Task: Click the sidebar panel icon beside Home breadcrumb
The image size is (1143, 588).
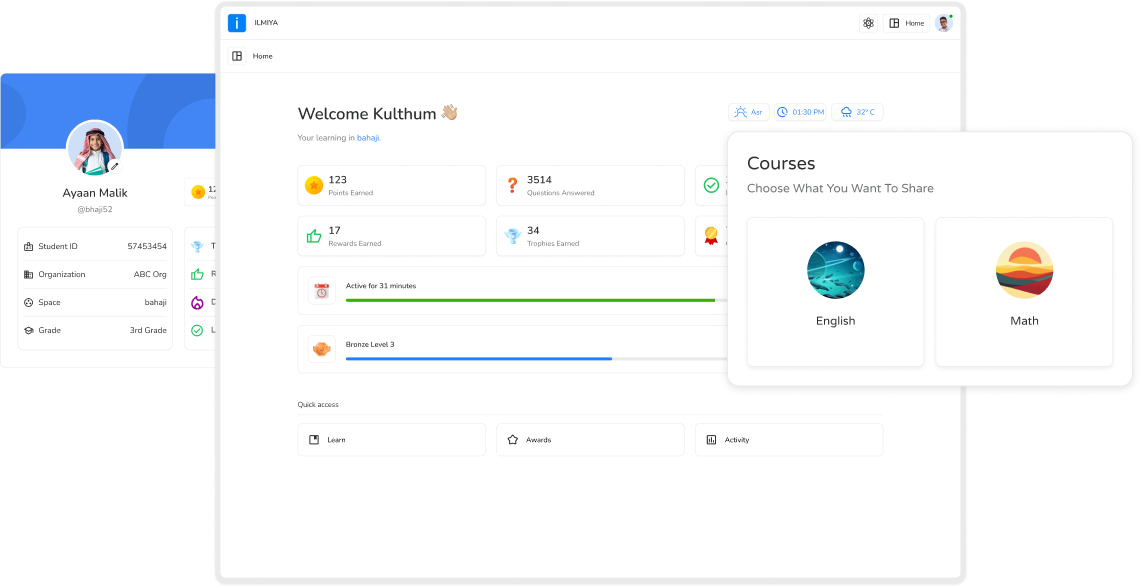Action: click(x=237, y=56)
